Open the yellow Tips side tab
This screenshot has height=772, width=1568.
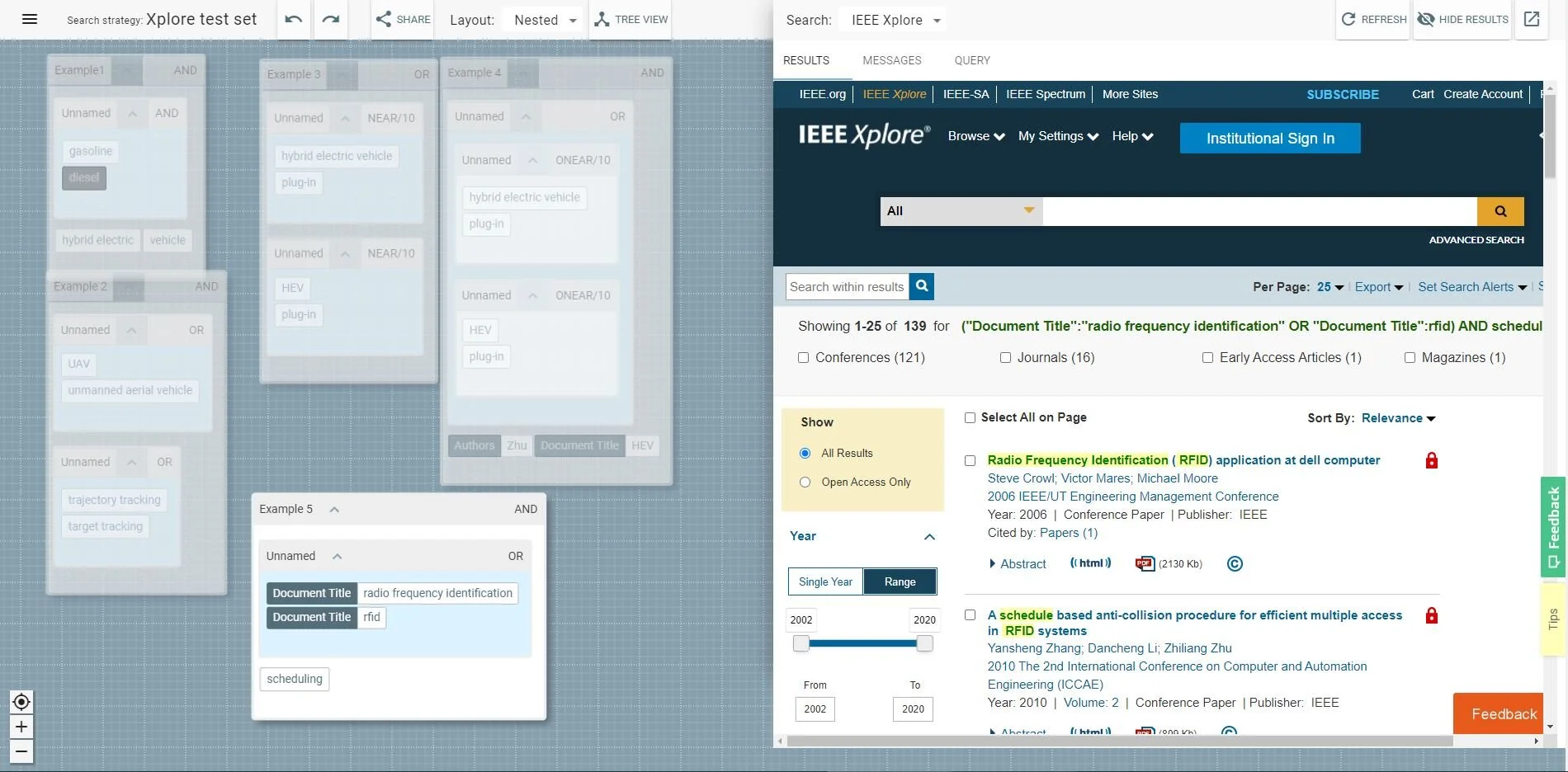pyautogui.click(x=1553, y=619)
